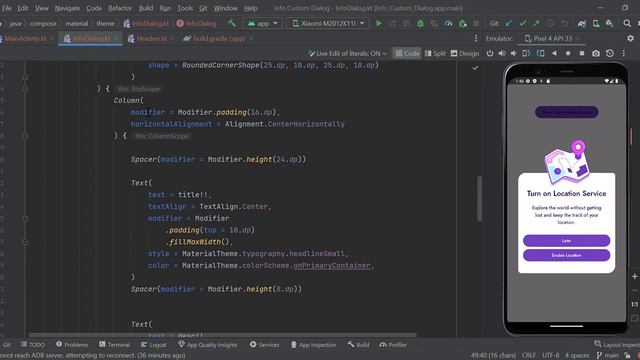Open the Profiler tool window
This screenshot has height=360, width=640.
tap(393, 344)
